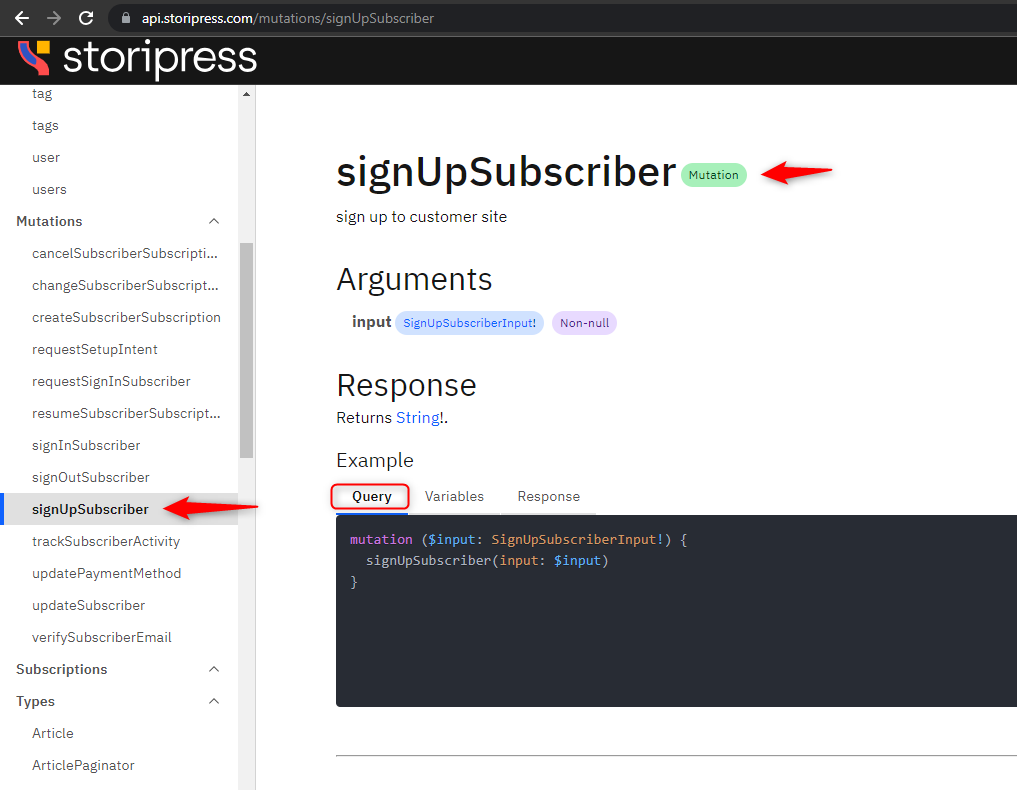The image size is (1017, 790).
Task: Select signUpSubscriber in sidebar
Action: click(x=90, y=509)
